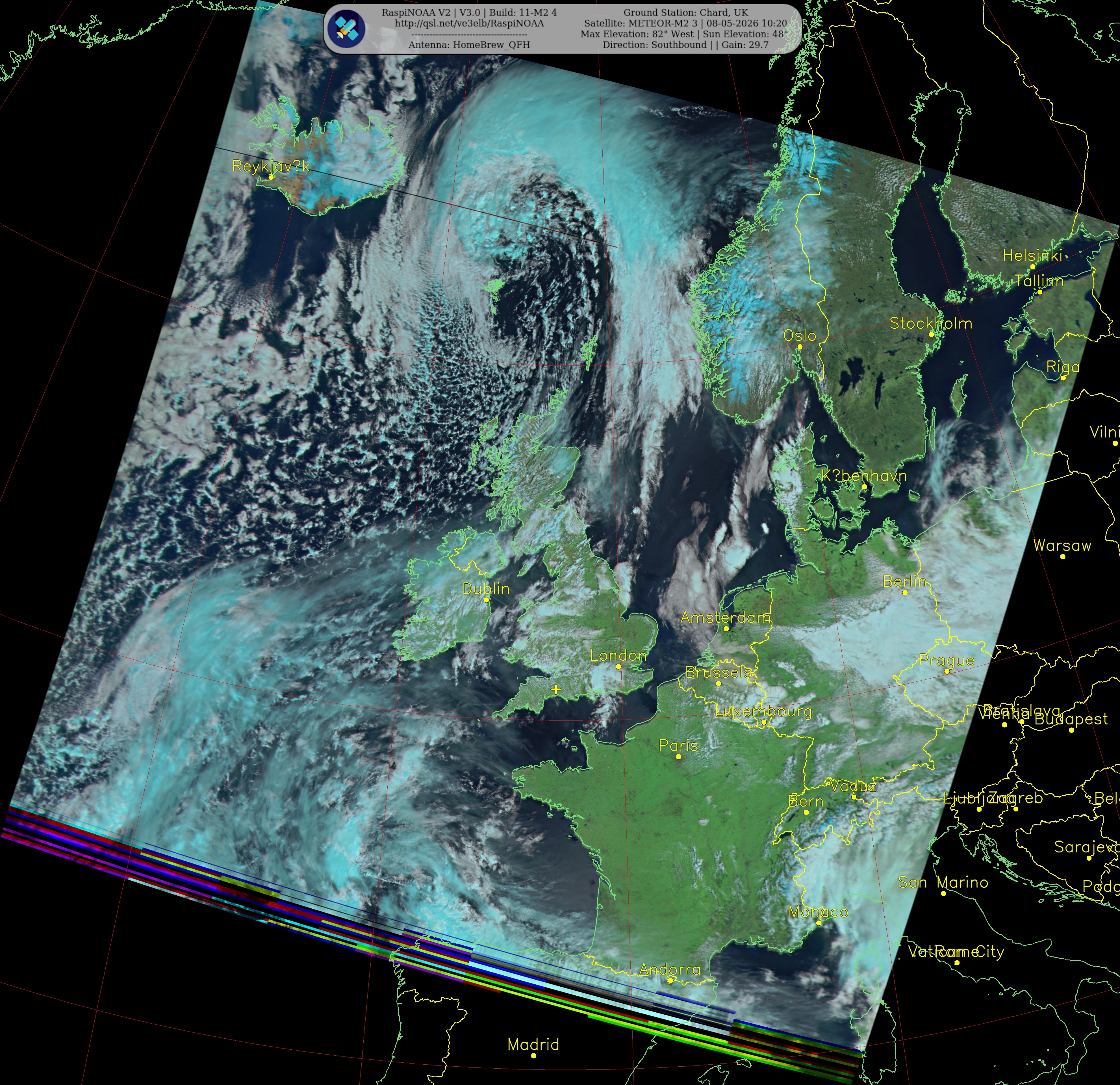This screenshot has height=1085, width=1120.
Task: Select the Amsterdam city label
Action: [x=725, y=617]
